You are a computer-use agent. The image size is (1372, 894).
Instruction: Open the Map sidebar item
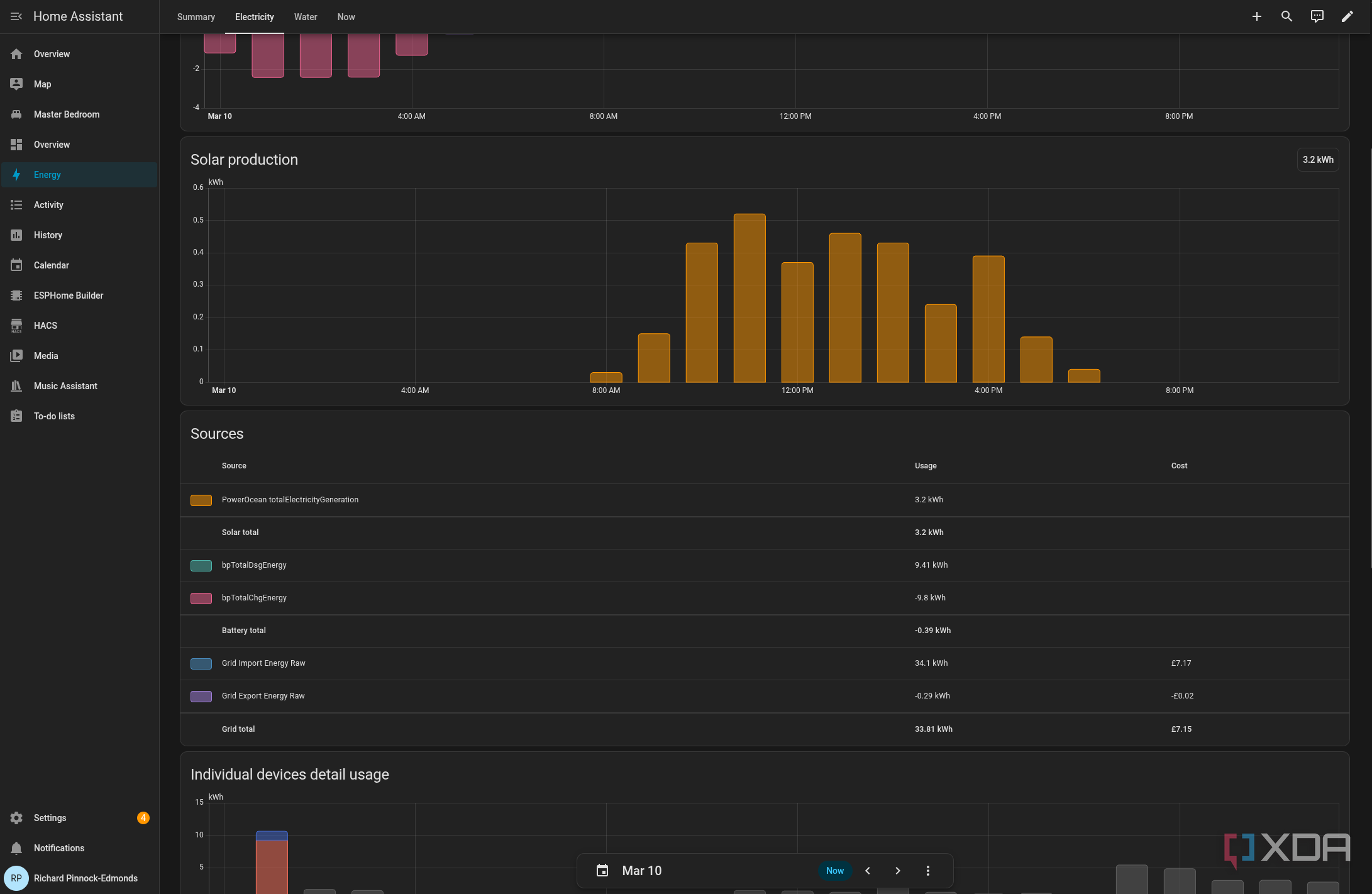pos(79,84)
